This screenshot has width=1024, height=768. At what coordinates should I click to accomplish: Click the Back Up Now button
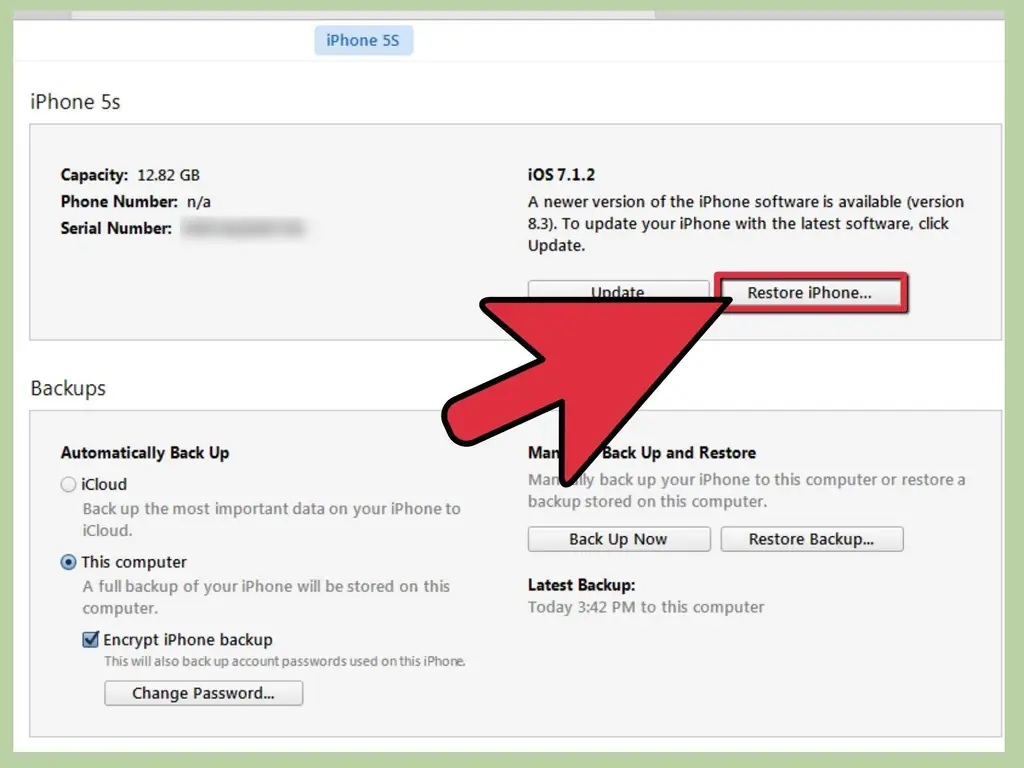pos(618,539)
